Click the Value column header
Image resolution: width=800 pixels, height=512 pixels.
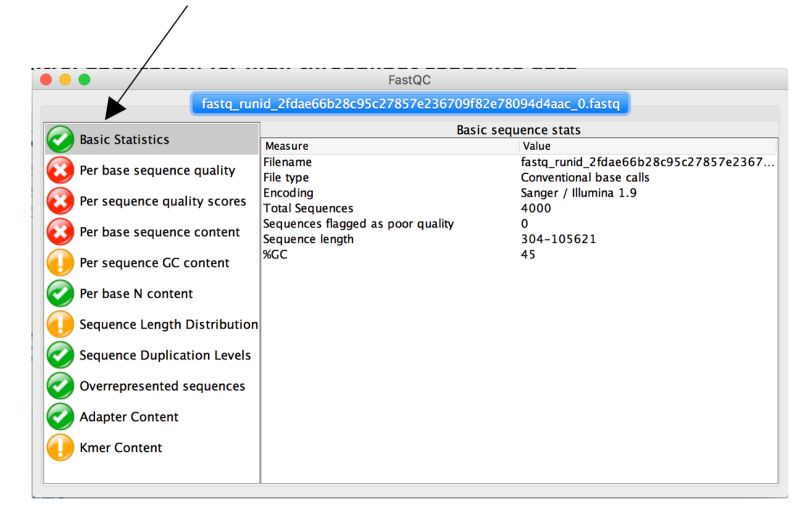coord(648,146)
